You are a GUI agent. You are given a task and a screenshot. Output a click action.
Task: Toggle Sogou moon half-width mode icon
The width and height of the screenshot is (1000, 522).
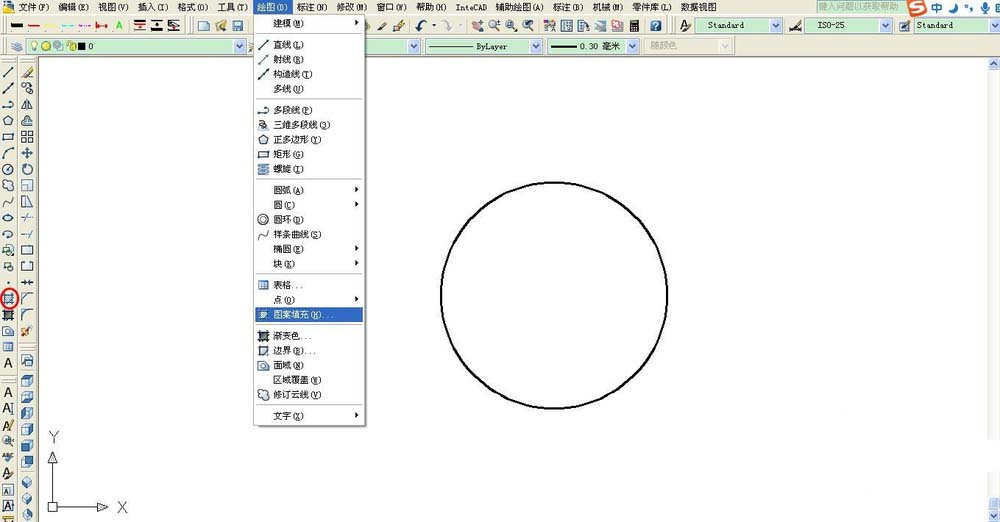(953, 8)
